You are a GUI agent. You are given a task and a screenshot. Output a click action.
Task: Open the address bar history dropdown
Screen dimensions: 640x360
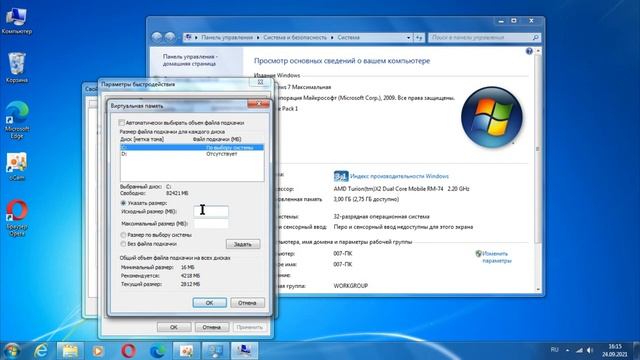[x=409, y=38]
